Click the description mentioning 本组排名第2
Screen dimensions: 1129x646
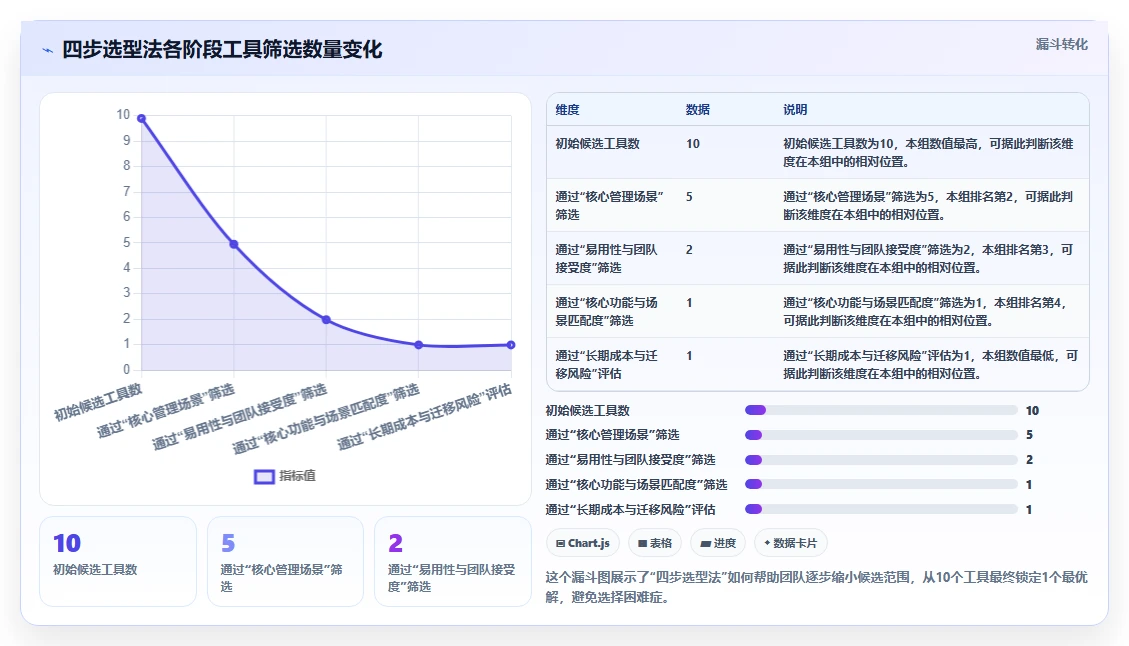[928, 205]
